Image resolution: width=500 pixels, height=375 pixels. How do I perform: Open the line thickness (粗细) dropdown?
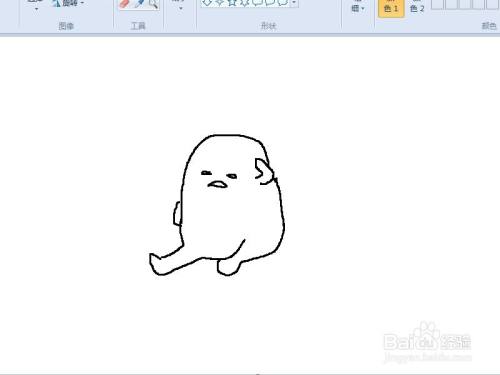[357, 7]
